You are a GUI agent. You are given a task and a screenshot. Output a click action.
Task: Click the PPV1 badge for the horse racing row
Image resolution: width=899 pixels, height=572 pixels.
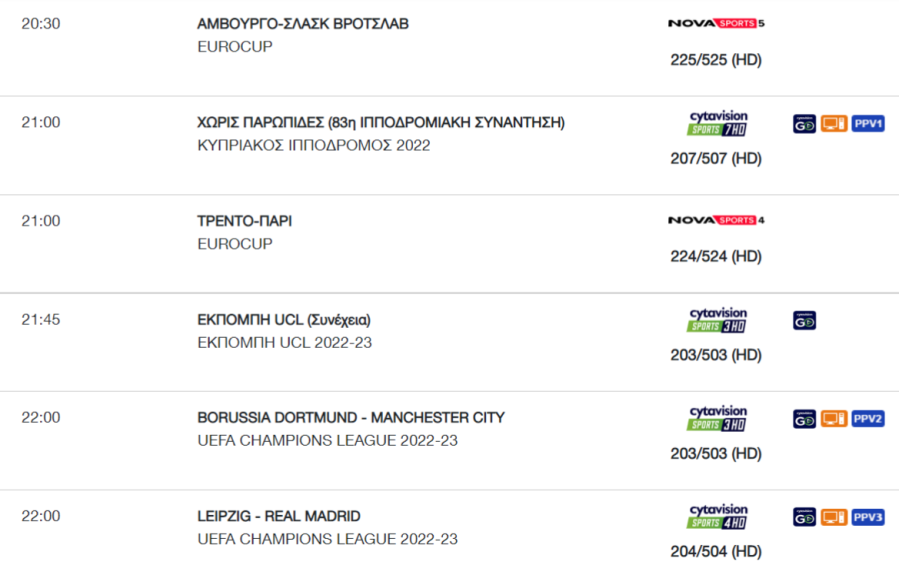(867, 124)
